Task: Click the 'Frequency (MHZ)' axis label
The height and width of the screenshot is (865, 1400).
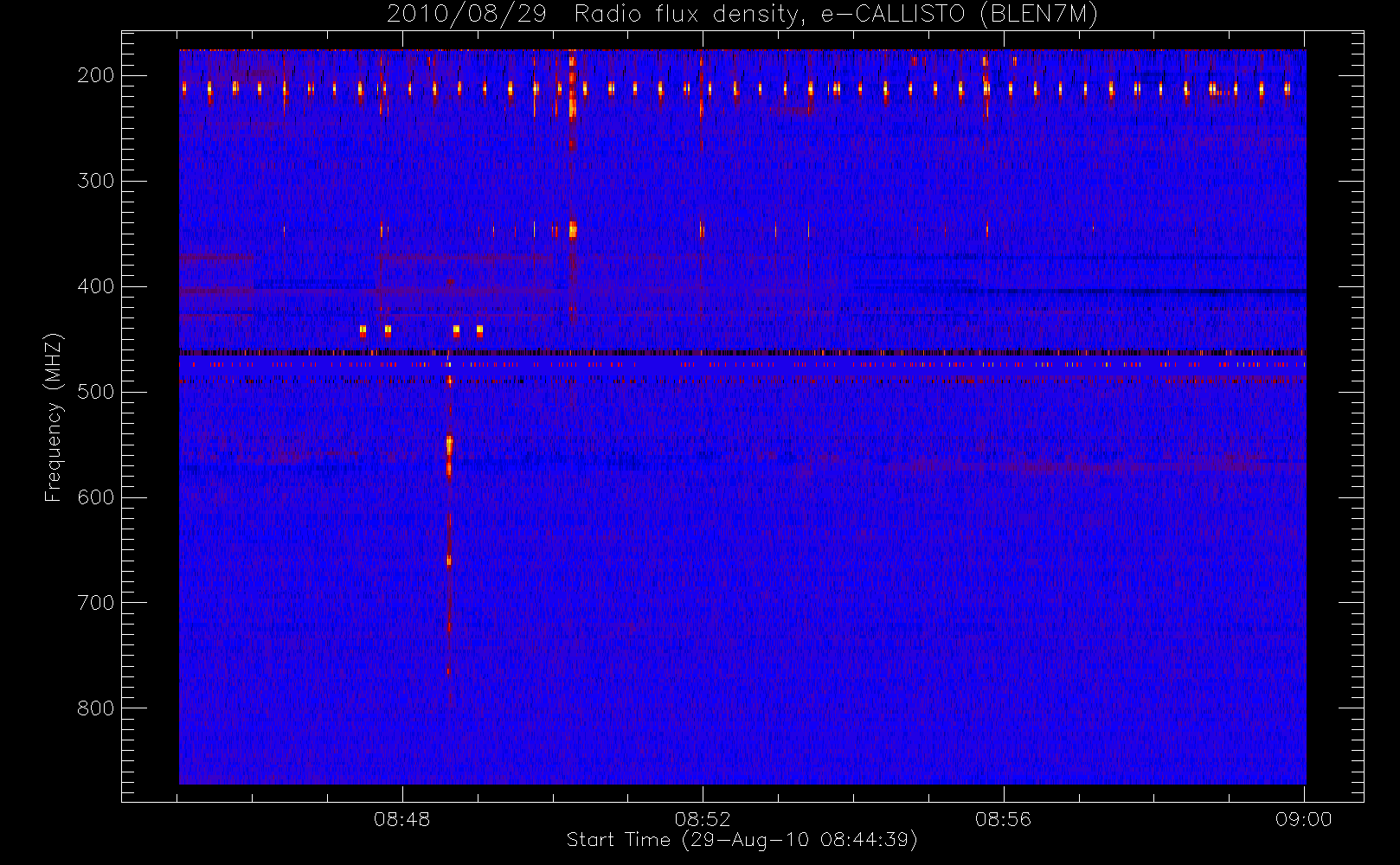Action: point(54,417)
